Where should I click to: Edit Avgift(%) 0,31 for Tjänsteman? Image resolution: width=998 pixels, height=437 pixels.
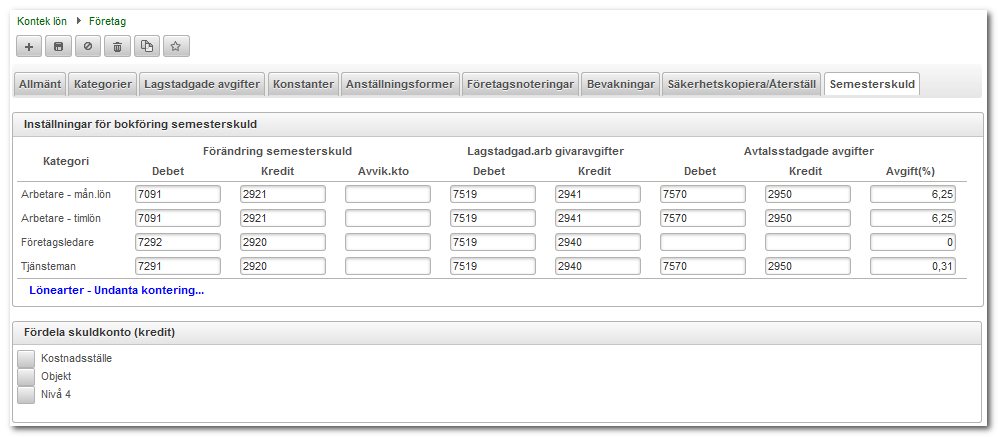coord(913,267)
